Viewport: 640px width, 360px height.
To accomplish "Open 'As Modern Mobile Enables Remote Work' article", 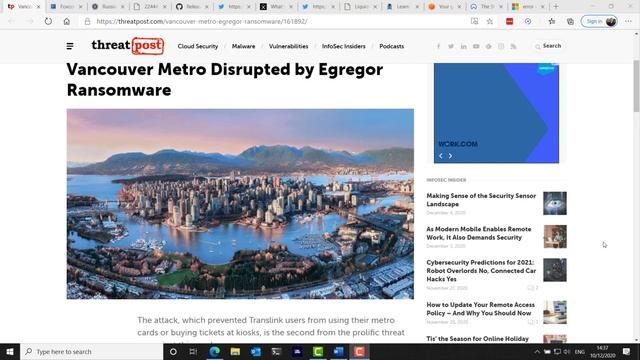I will 479,233.
